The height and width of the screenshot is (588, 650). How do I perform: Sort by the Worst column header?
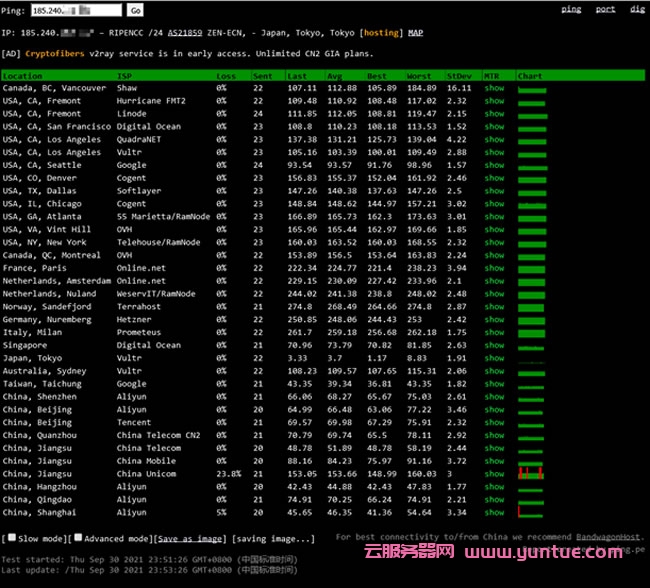(x=419, y=76)
